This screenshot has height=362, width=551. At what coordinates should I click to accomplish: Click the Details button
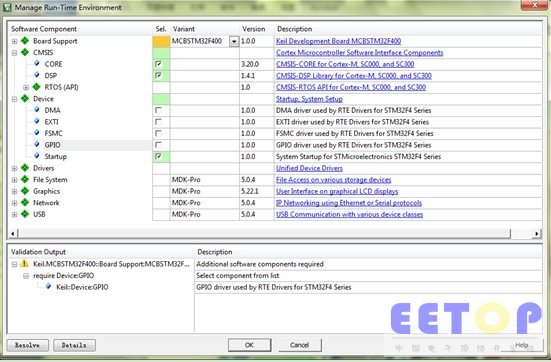coord(74,345)
